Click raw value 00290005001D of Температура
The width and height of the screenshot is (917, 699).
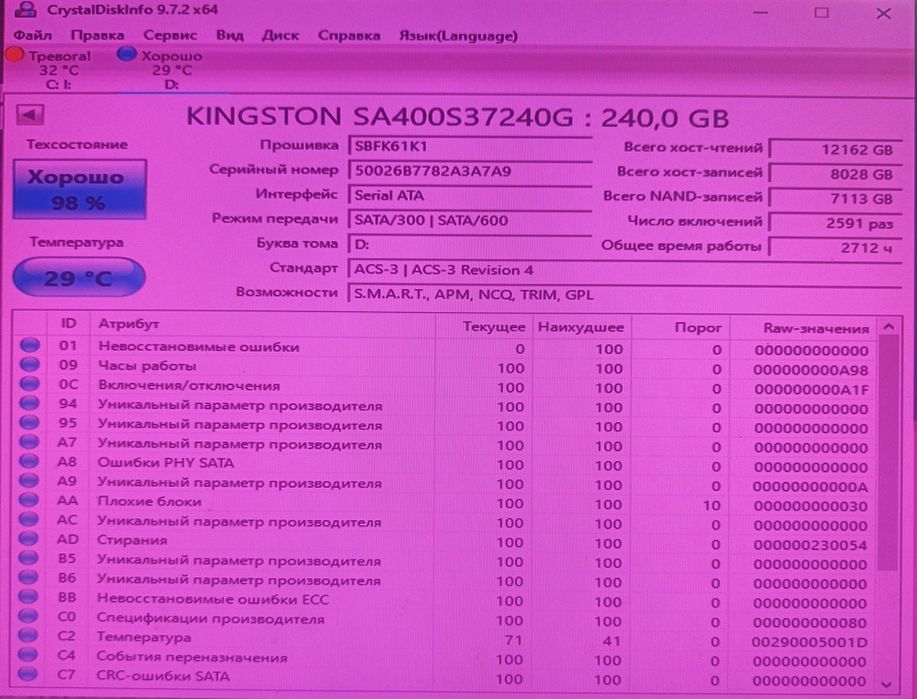click(809, 642)
